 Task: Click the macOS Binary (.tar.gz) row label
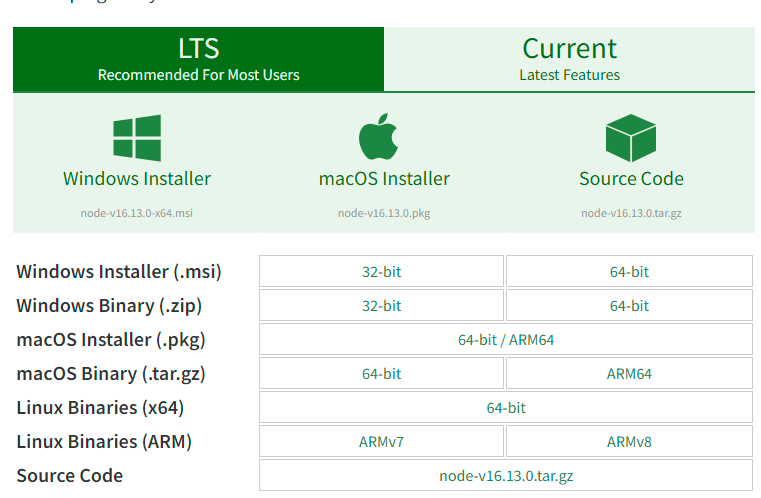[x=111, y=373]
